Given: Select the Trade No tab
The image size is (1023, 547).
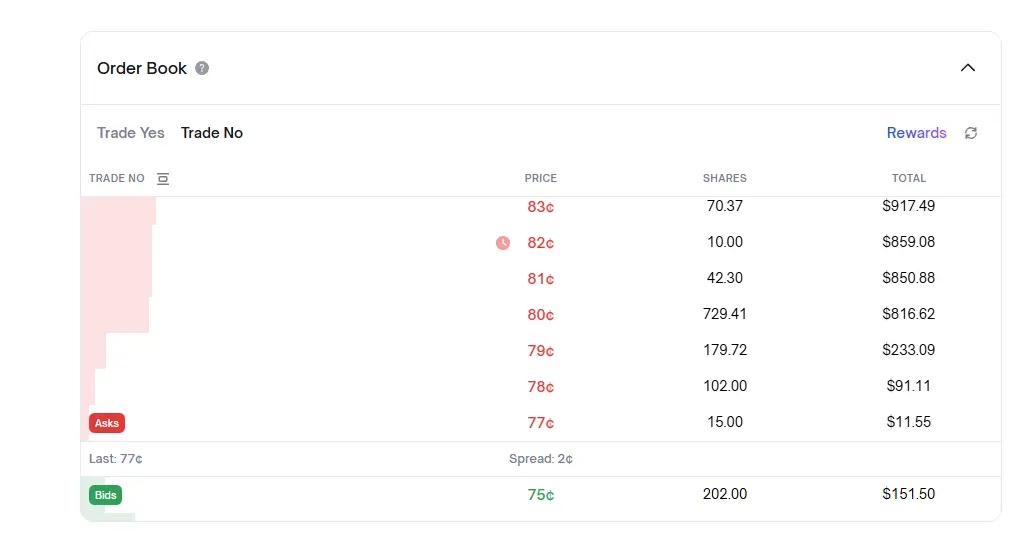Looking at the screenshot, I should coord(212,133).
